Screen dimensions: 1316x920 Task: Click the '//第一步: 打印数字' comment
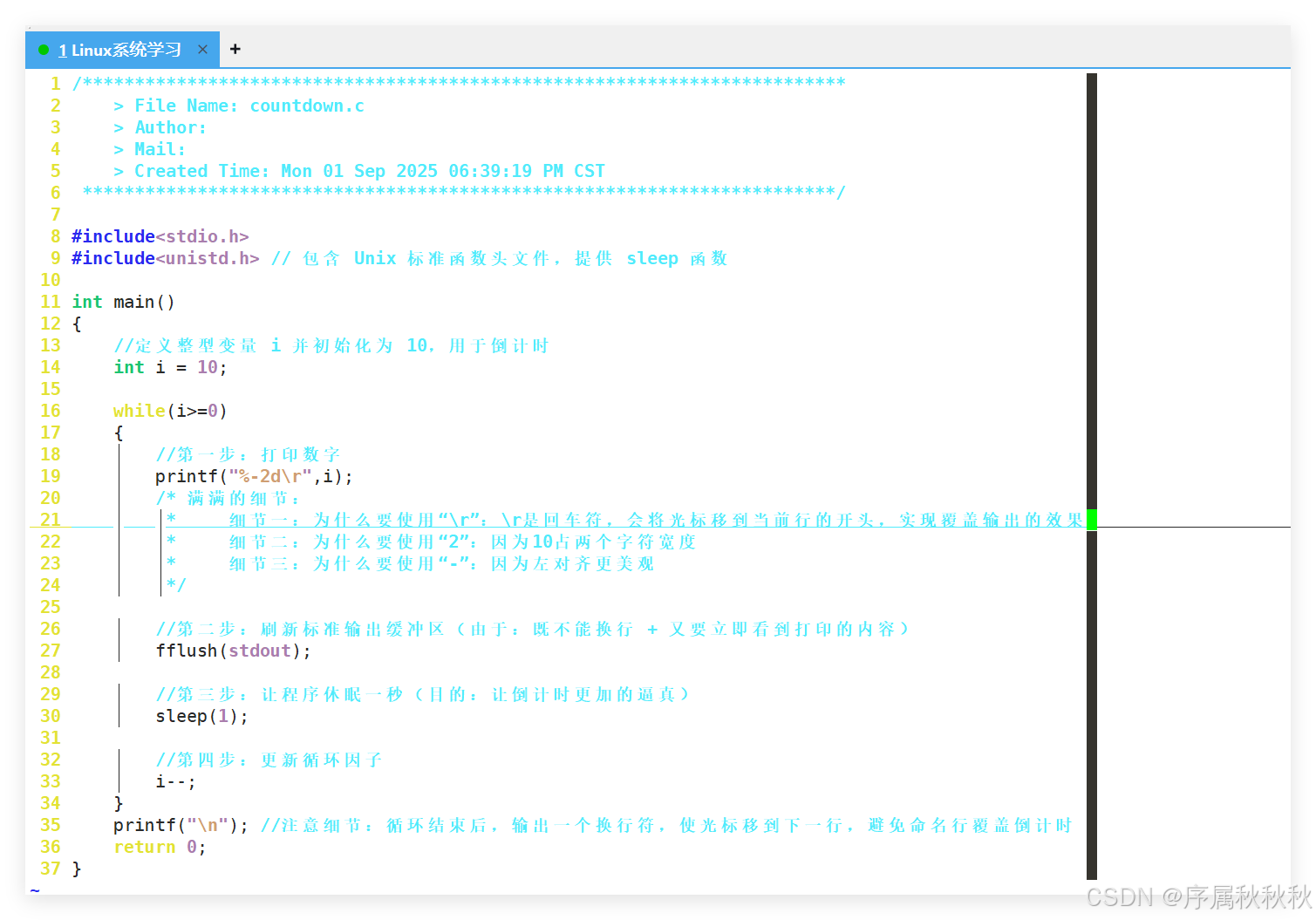point(248,454)
